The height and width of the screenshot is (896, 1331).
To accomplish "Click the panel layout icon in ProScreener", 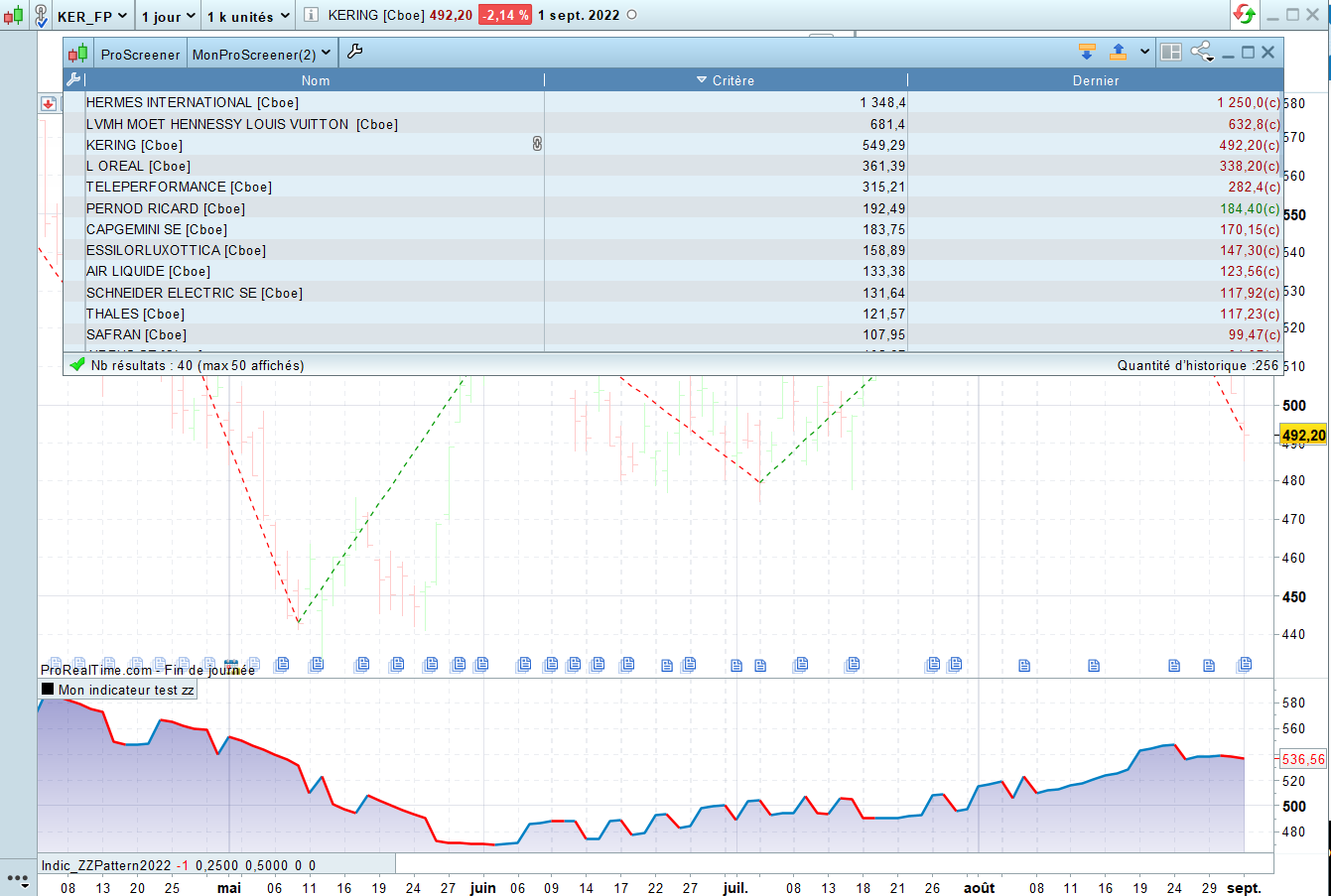I will click(1171, 53).
